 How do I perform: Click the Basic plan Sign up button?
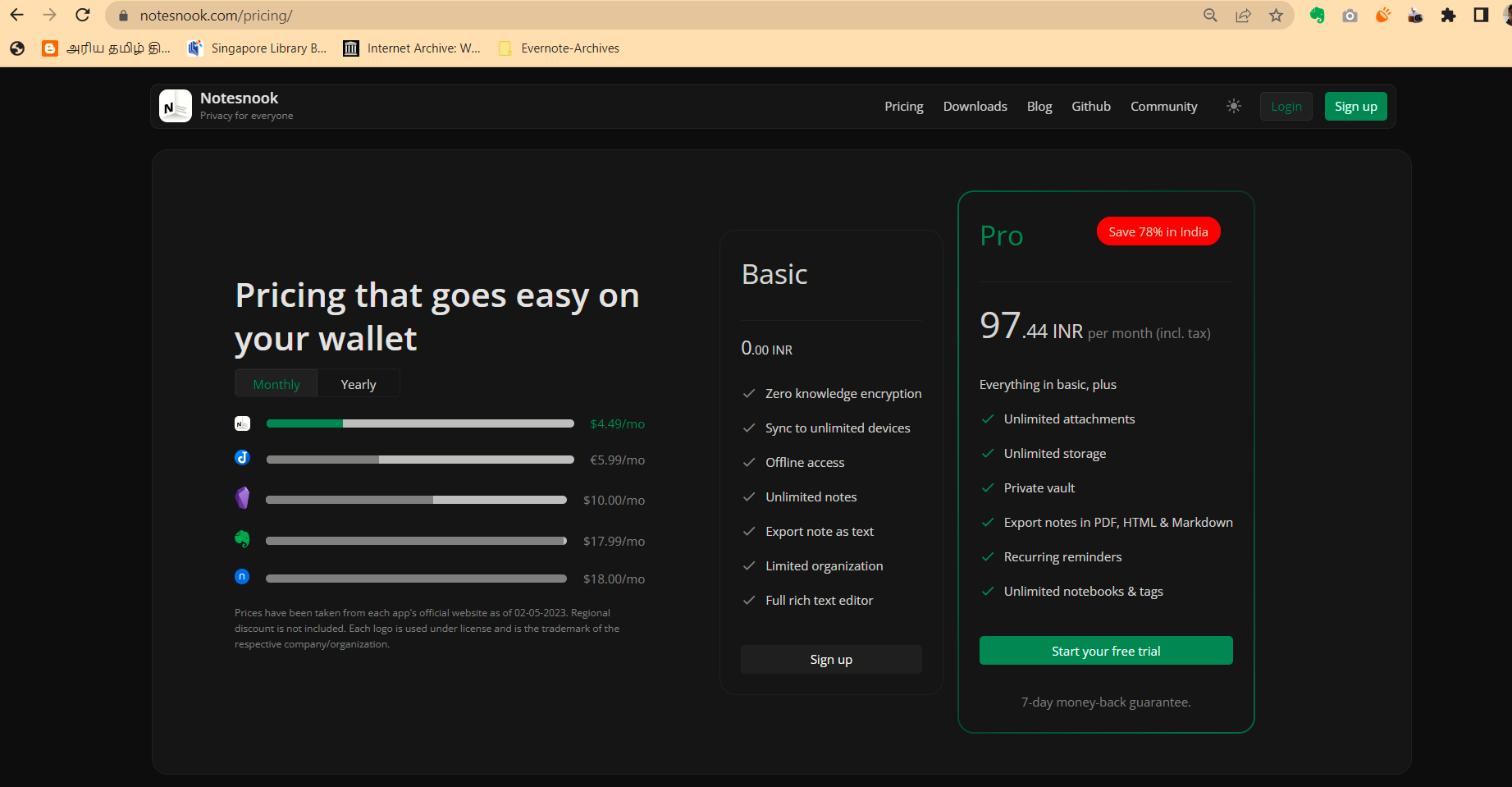pyautogui.click(x=831, y=660)
